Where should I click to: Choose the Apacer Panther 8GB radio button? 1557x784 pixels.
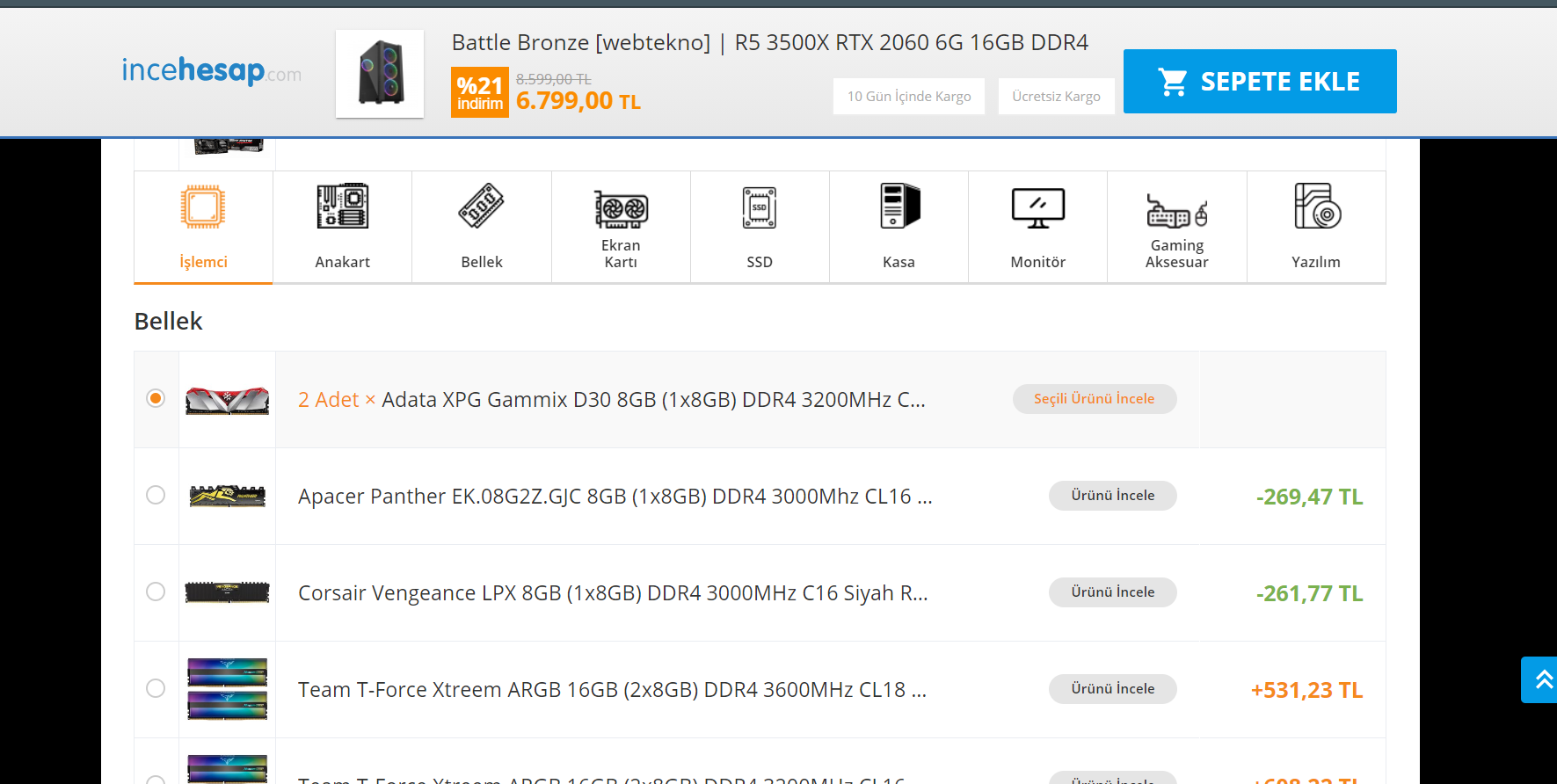(156, 496)
